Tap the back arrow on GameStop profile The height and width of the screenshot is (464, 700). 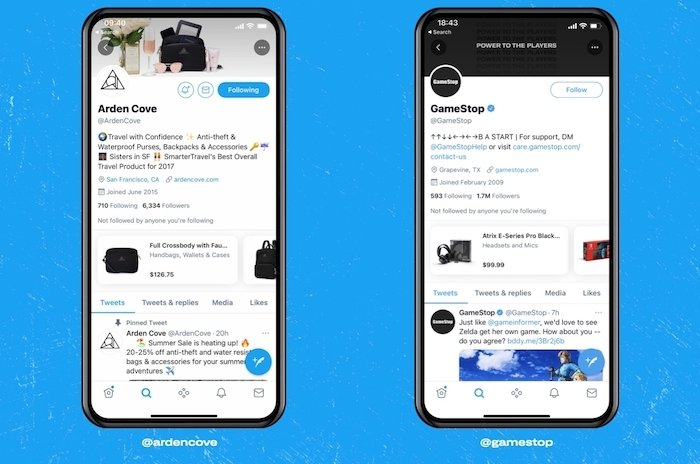pos(438,47)
